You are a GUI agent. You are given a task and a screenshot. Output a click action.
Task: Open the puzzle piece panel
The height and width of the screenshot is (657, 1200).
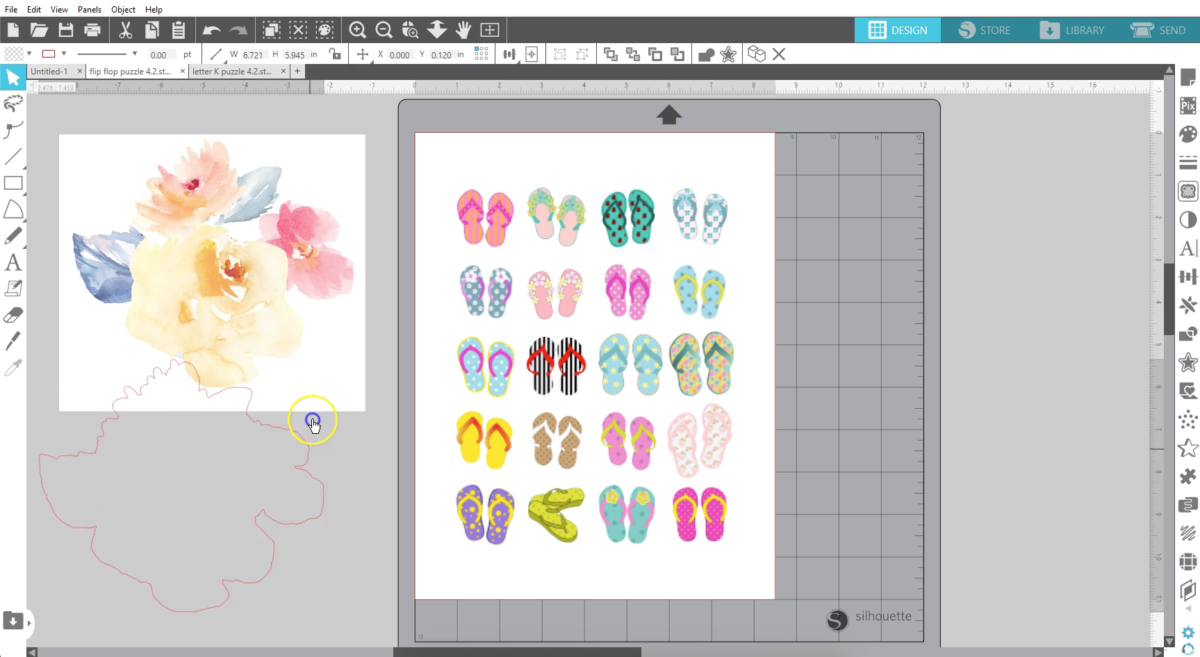coord(1188,476)
